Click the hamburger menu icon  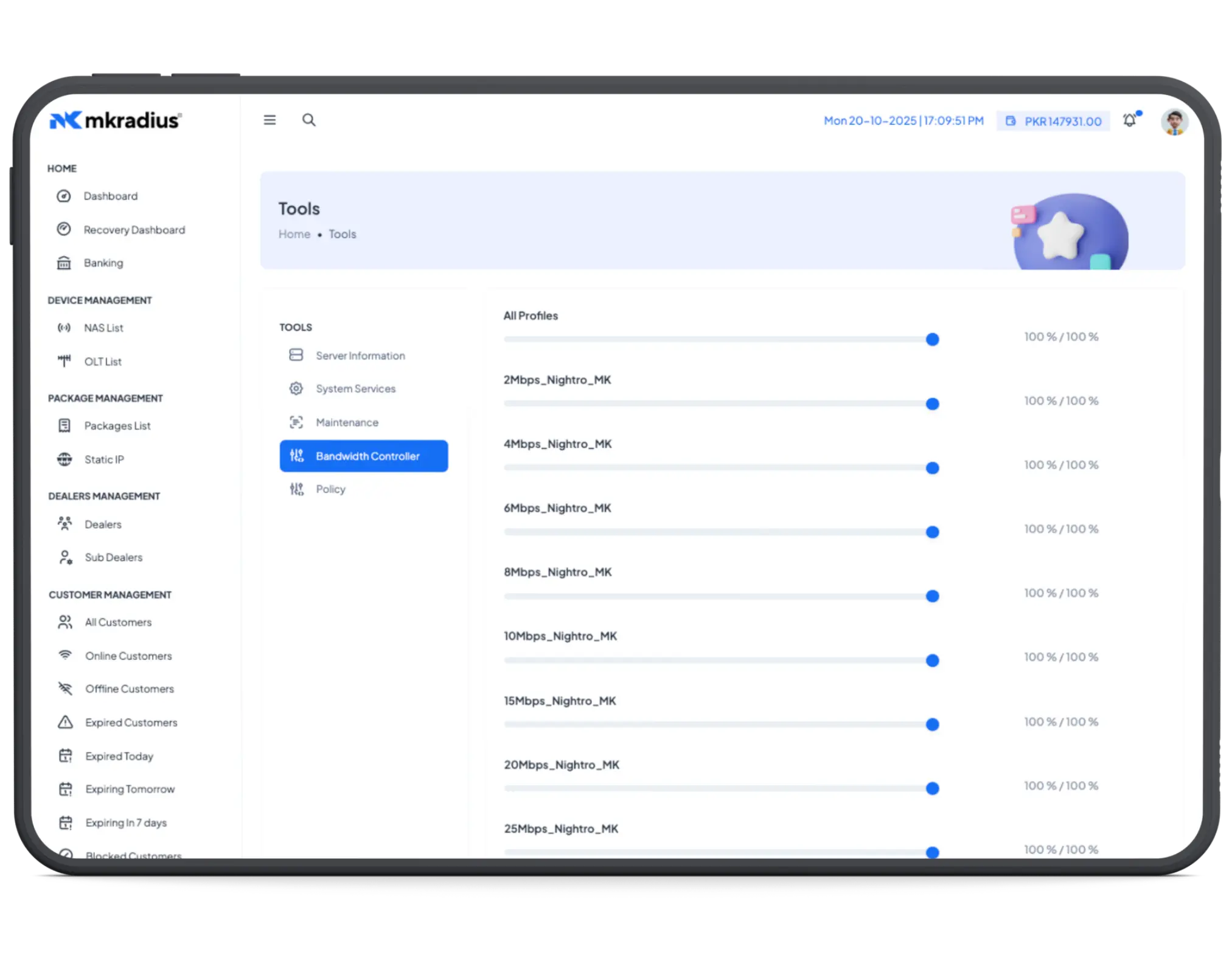click(270, 120)
